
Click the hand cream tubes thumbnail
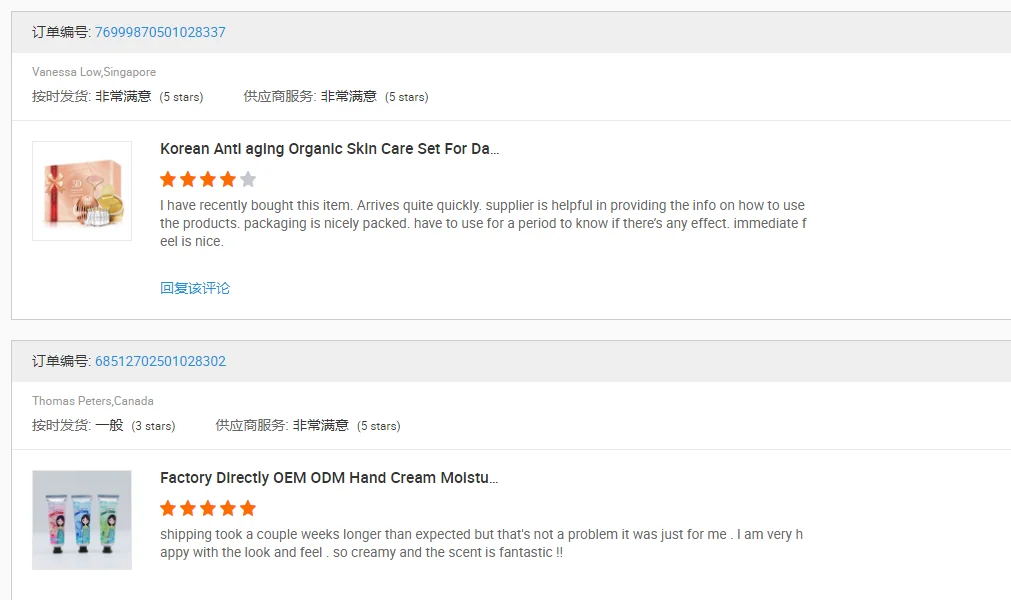tap(82, 520)
